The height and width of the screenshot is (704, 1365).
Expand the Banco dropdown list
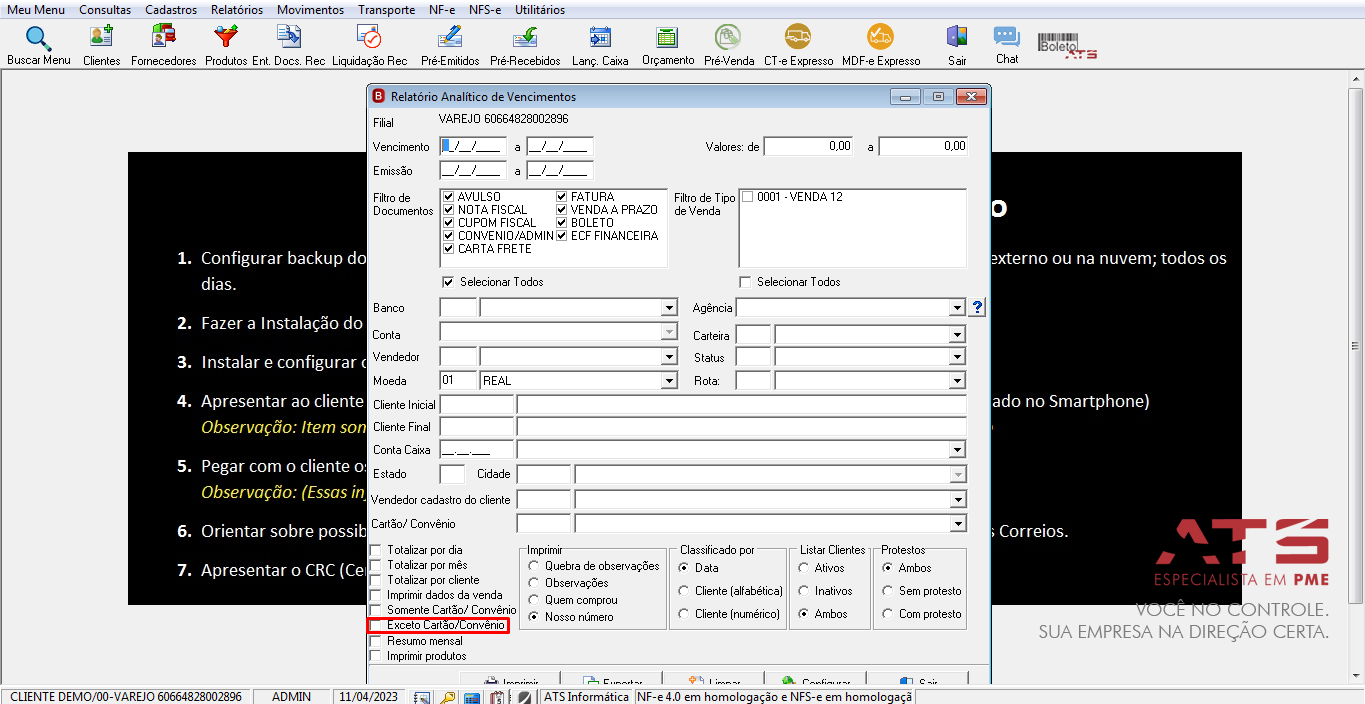(669, 308)
